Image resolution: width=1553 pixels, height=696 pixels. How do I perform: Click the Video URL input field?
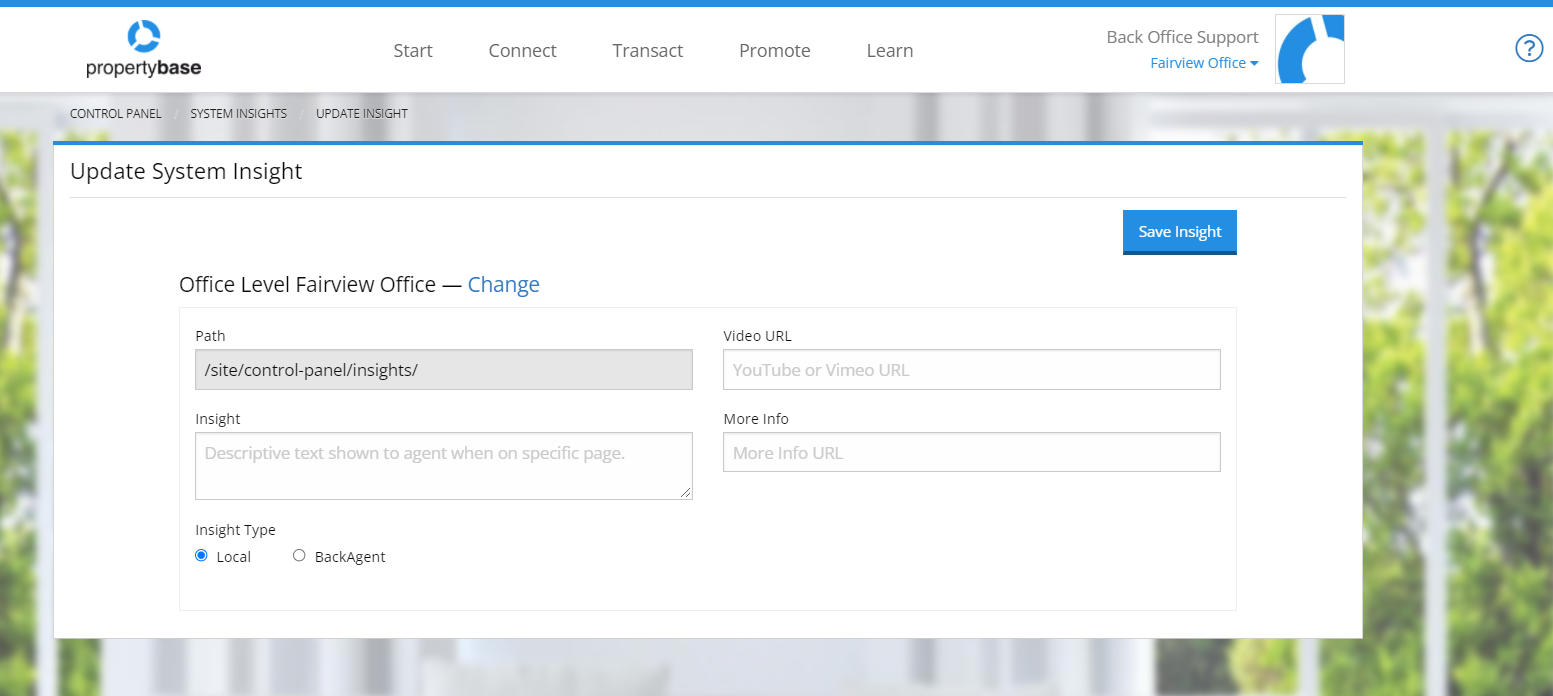tap(971, 369)
